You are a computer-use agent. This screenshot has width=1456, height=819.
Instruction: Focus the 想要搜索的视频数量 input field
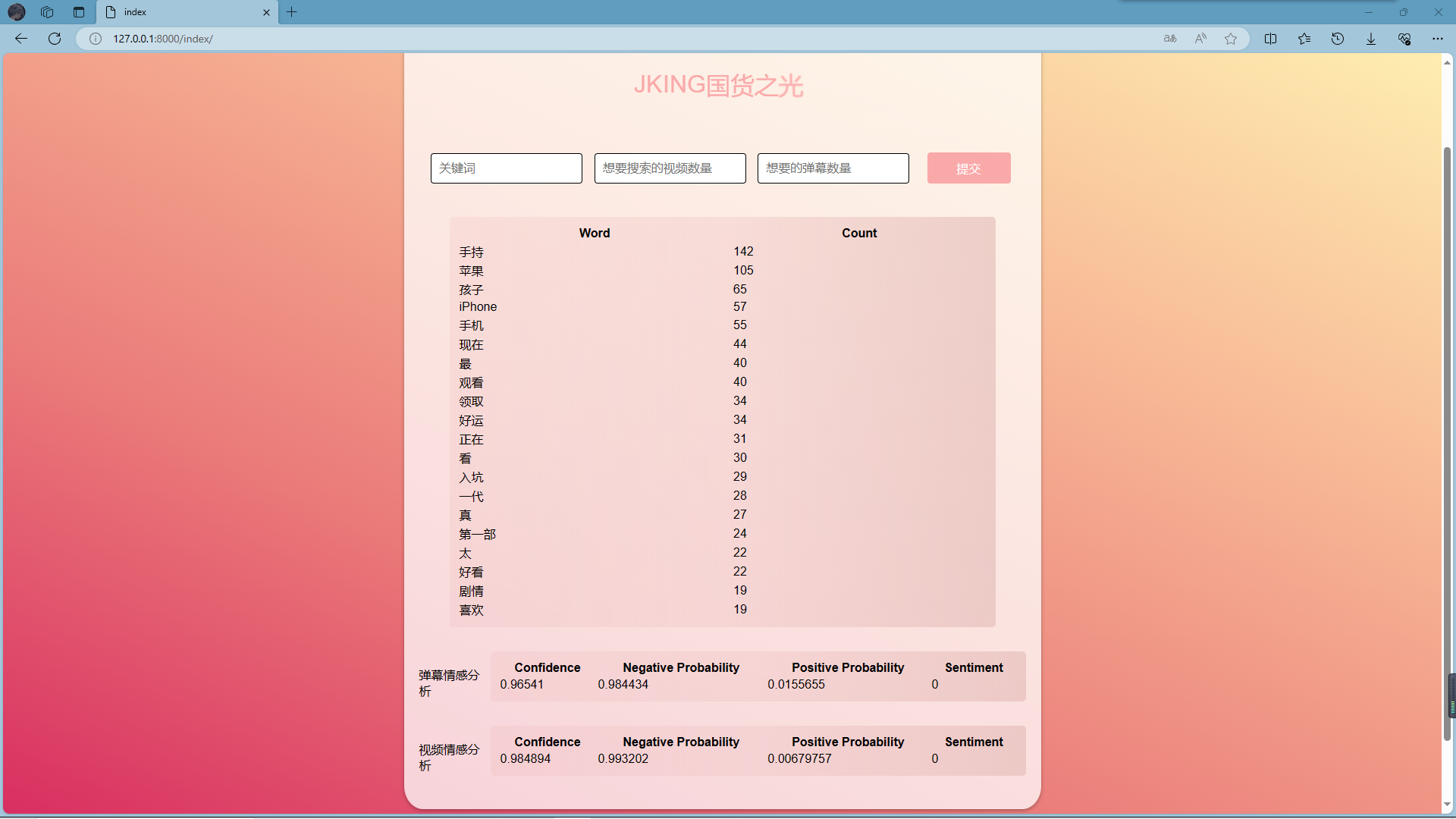point(670,168)
